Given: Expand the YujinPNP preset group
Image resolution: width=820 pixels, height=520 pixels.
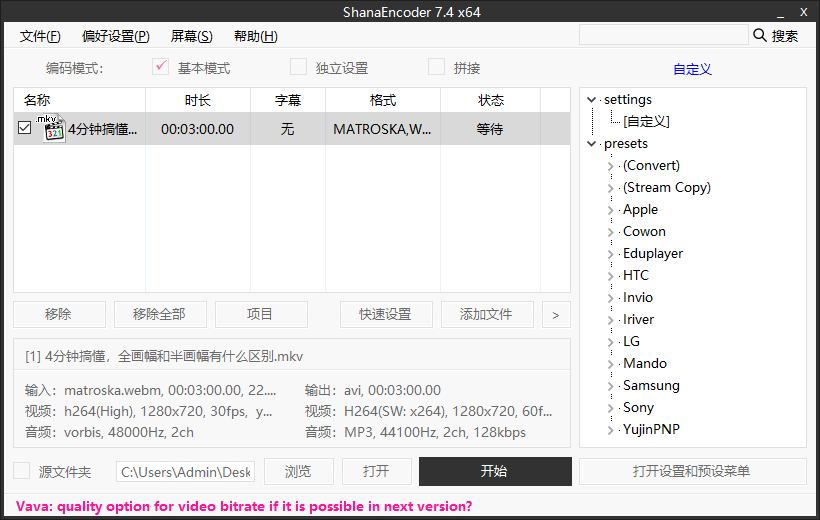Looking at the screenshot, I should (x=610, y=429).
